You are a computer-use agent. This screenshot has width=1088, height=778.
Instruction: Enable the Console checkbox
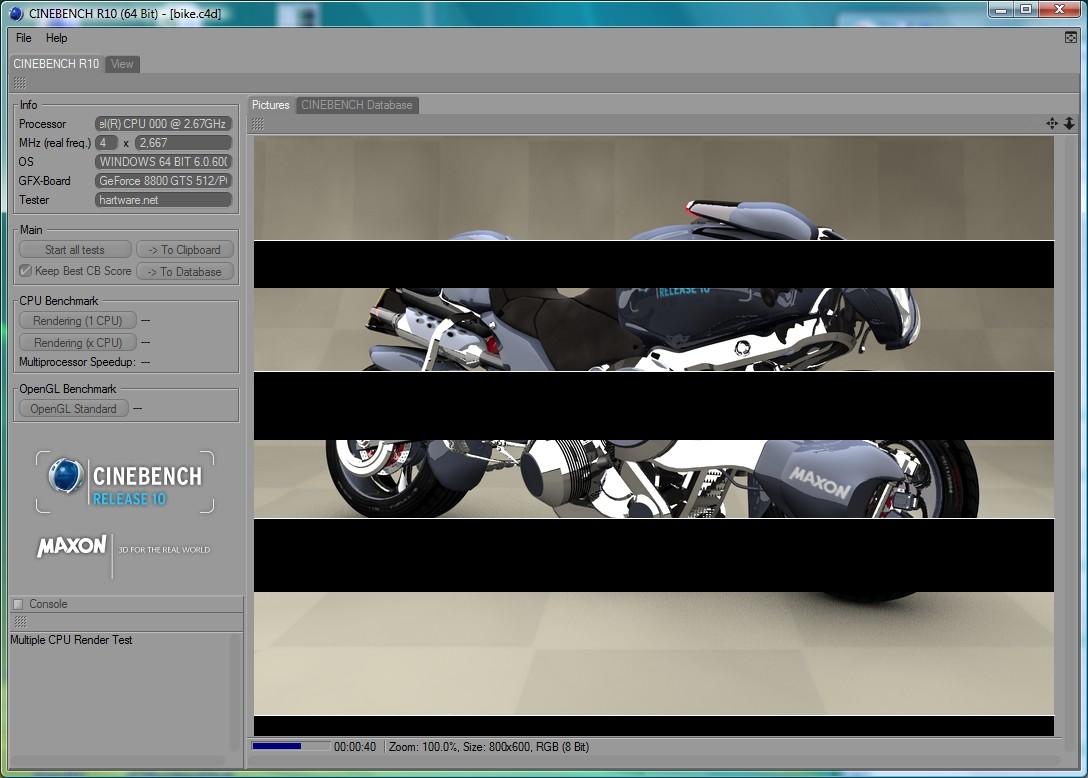click(19, 604)
